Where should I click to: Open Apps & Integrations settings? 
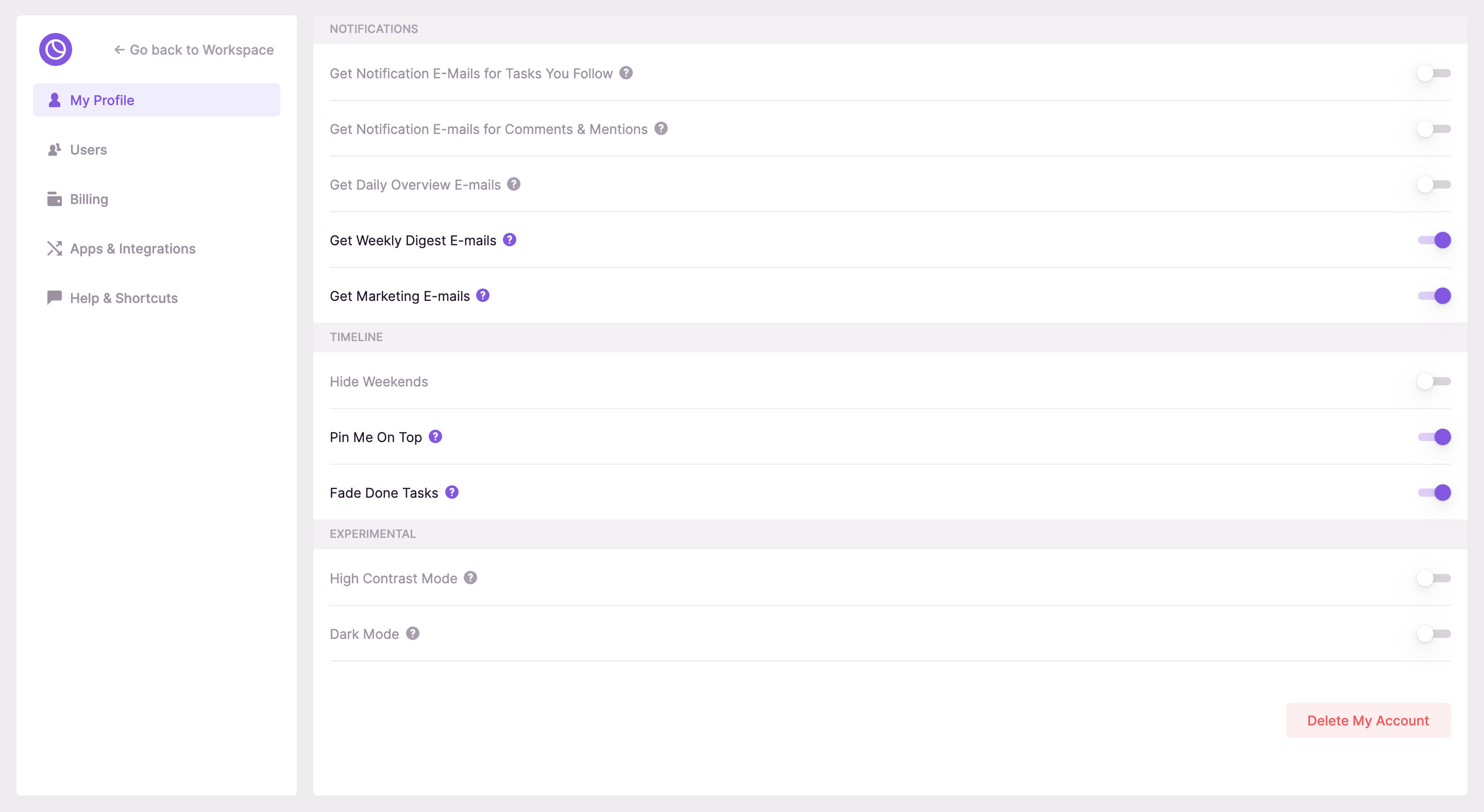(x=132, y=249)
